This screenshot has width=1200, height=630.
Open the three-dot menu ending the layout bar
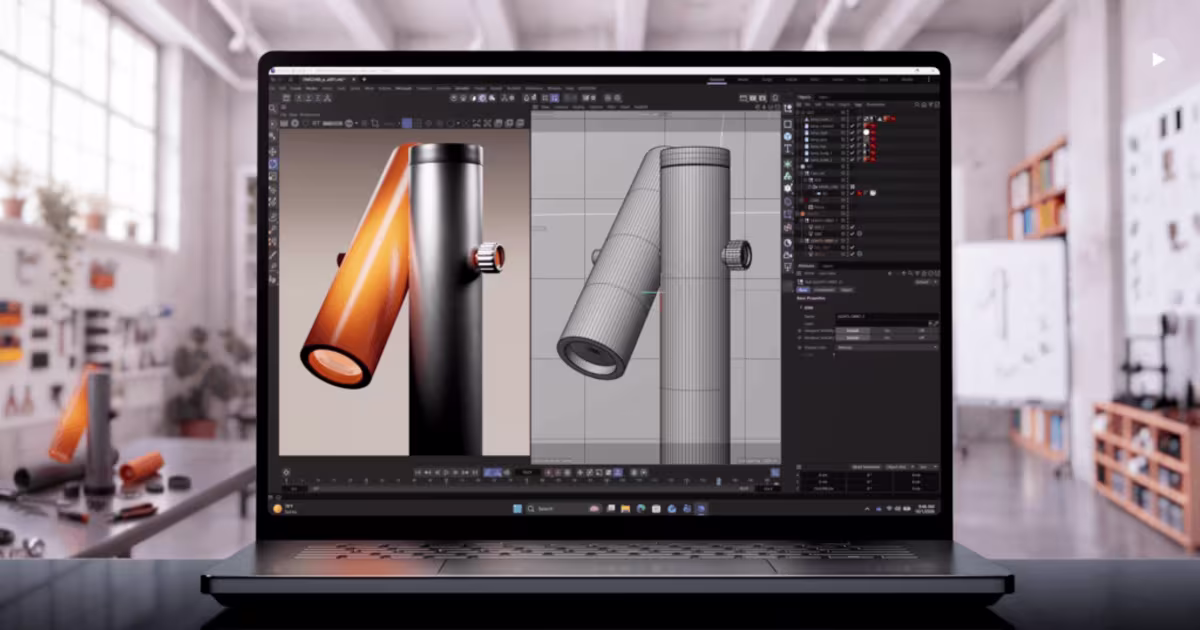point(928,79)
